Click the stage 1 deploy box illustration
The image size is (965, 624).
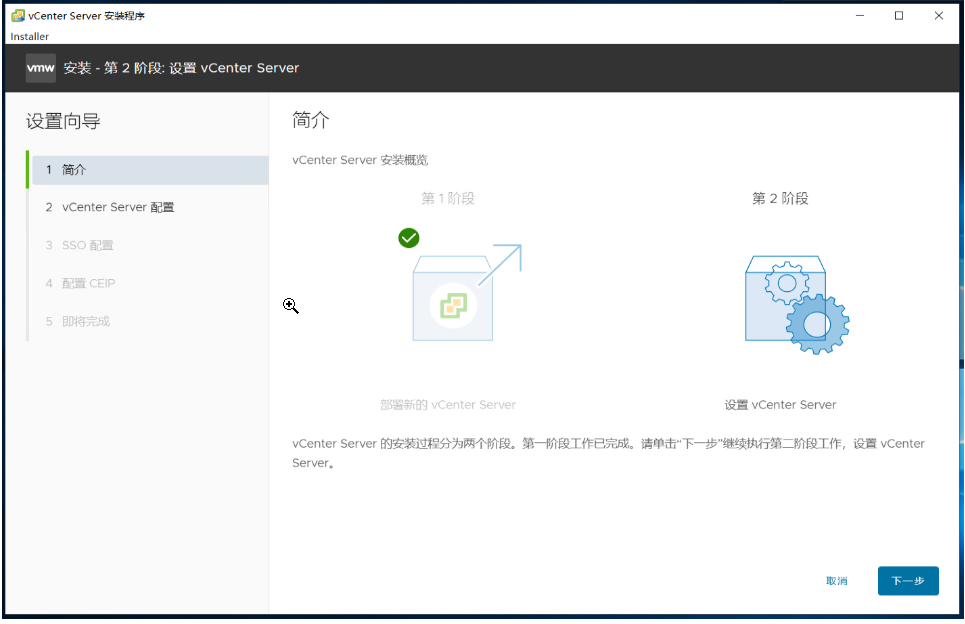pos(467,292)
